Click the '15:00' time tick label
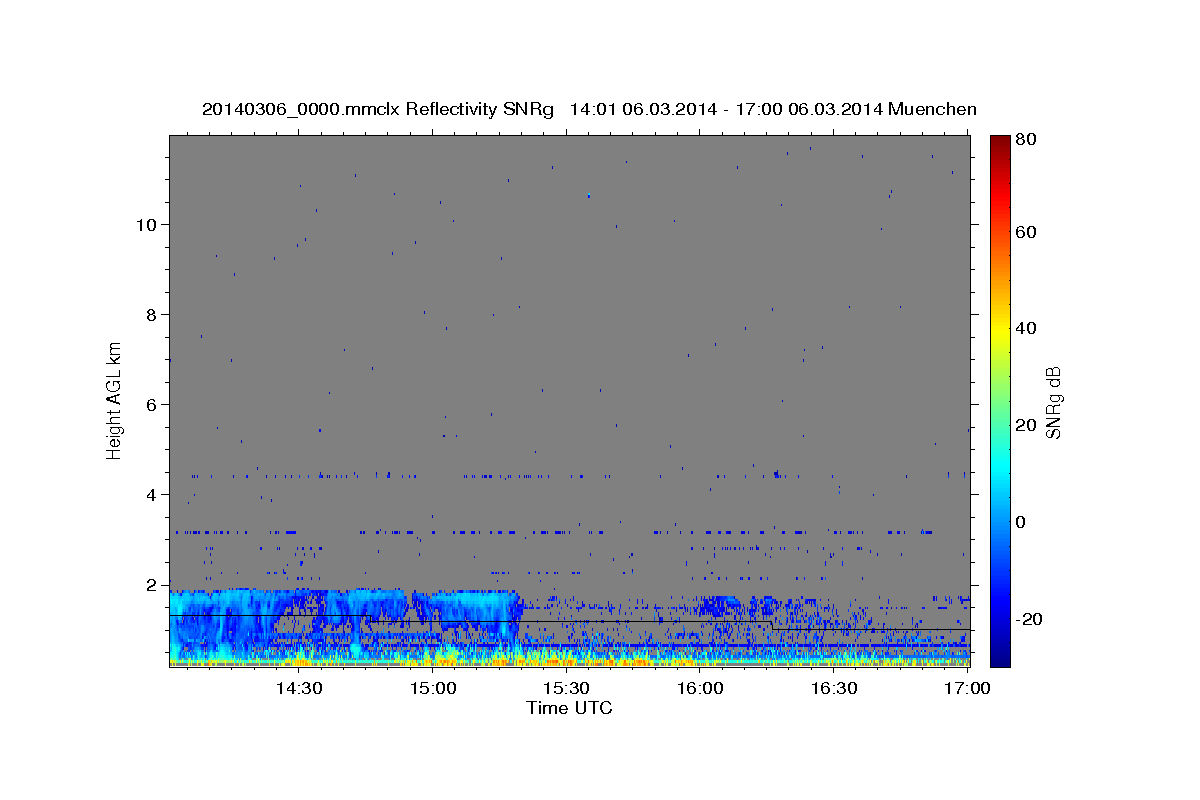Image resolution: width=1200 pixels, height=800 pixels. [x=432, y=688]
